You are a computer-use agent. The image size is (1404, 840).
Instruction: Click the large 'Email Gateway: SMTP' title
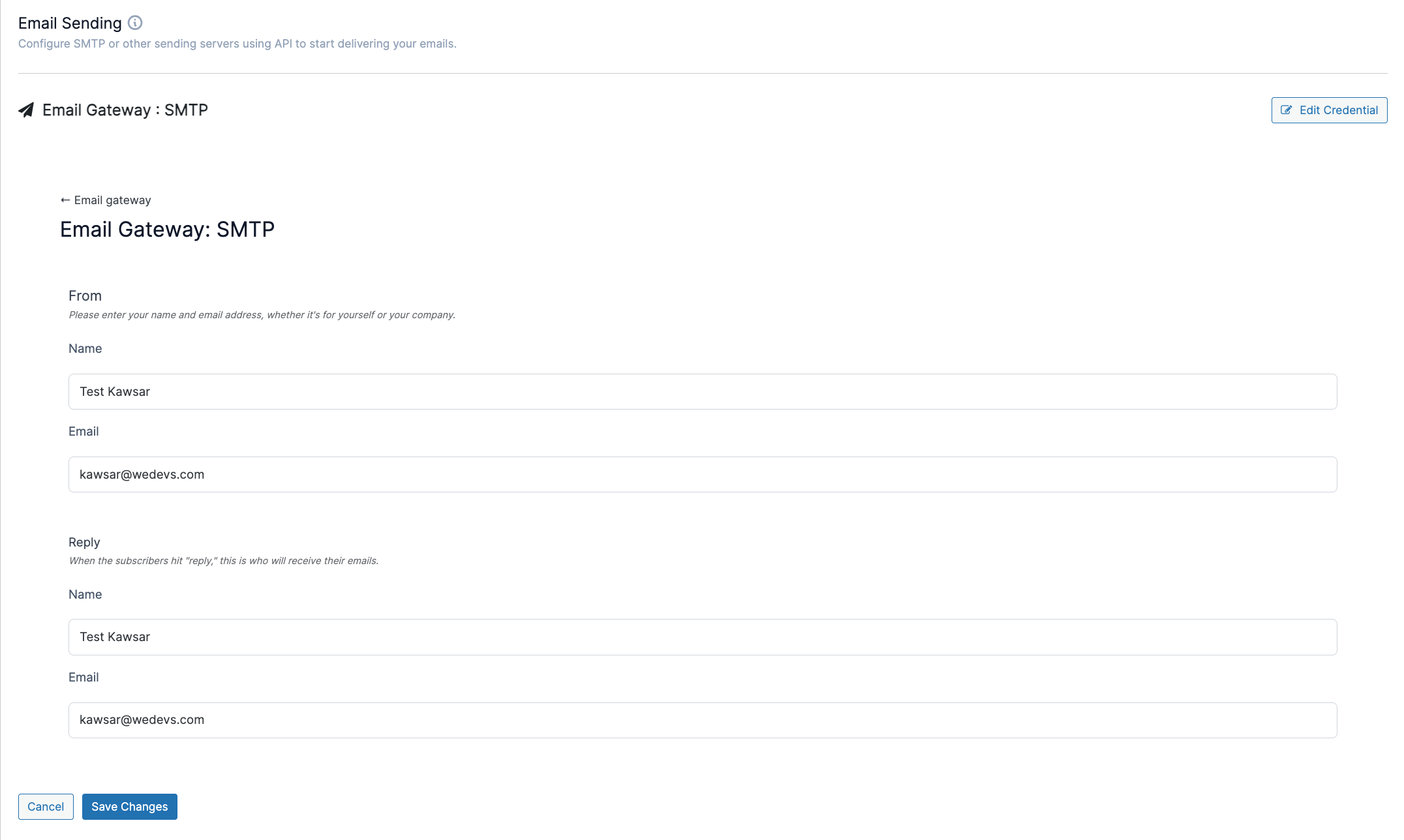(167, 230)
